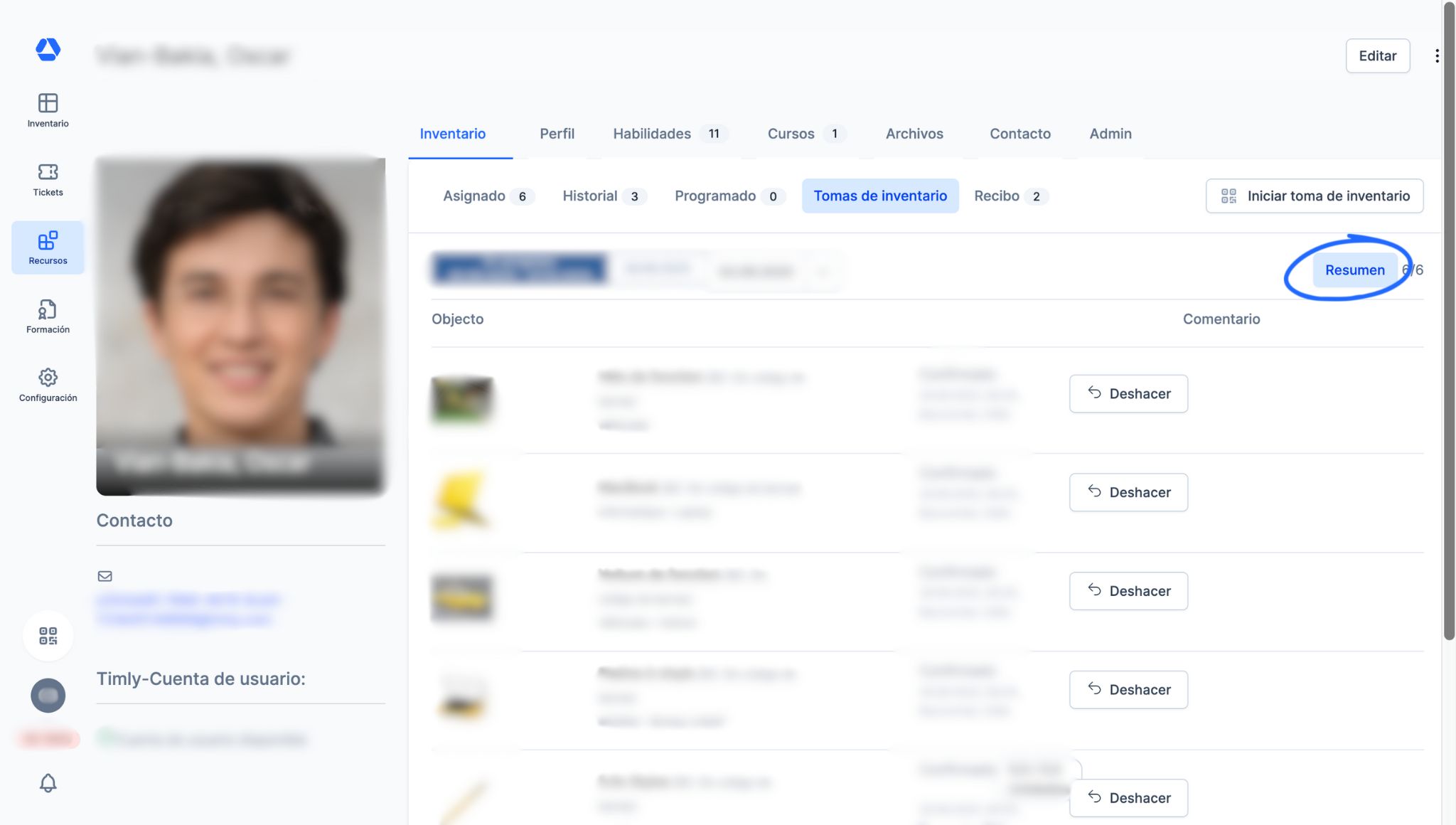Click the QR code scanner icon

pyautogui.click(x=48, y=636)
